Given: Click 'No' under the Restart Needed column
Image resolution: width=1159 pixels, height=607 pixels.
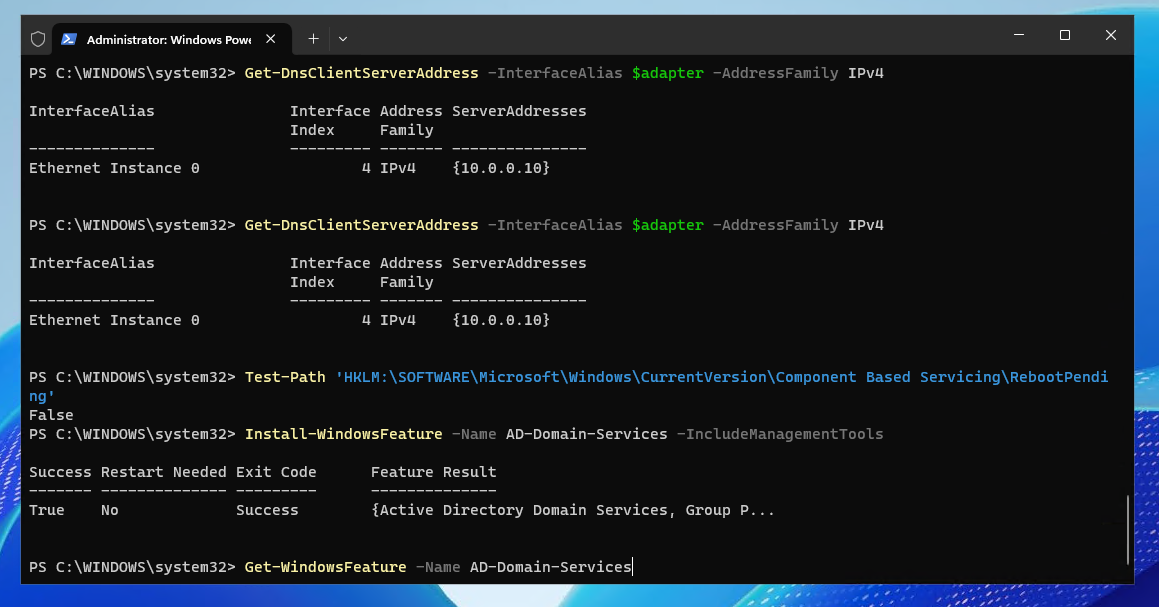Looking at the screenshot, I should pos(109,510).
